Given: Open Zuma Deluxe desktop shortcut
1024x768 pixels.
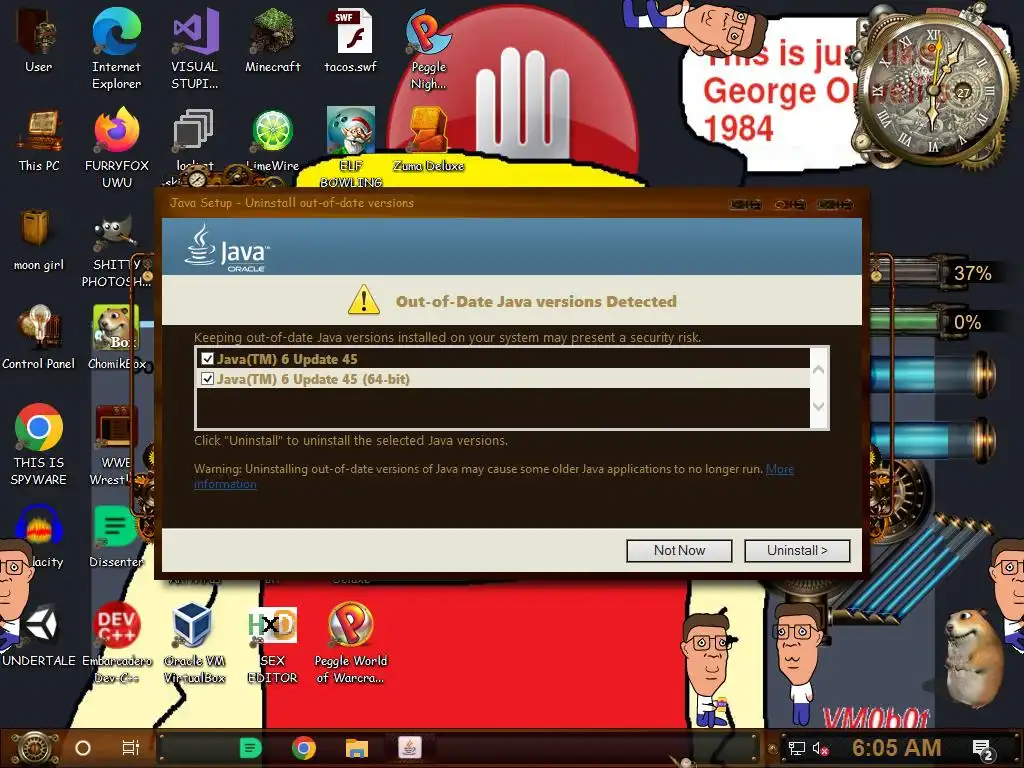Looking at the screenshot, I should click(428, 140).
